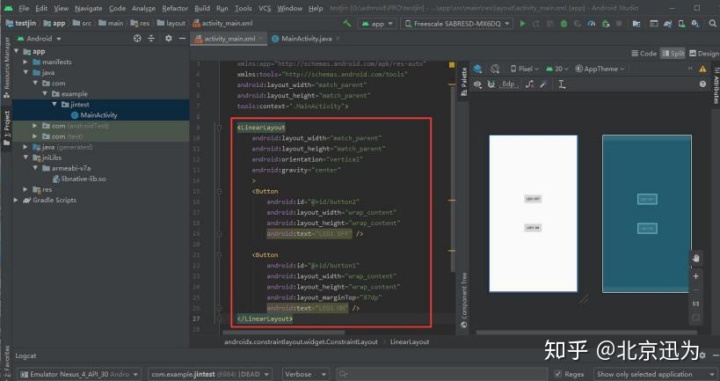Select the activity_main.xml editor tab
Image resolution: width=720 pixels, height=381 pixels.
(x=229, y=39)
